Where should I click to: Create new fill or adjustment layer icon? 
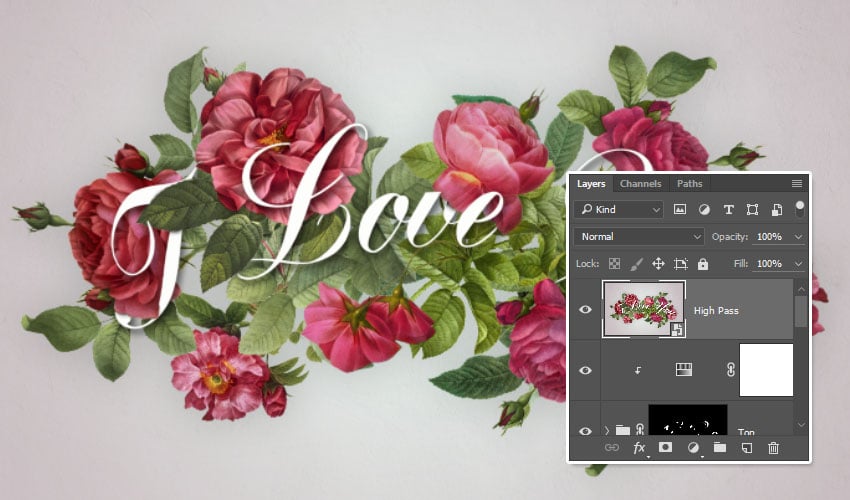(x=693, y=448)
